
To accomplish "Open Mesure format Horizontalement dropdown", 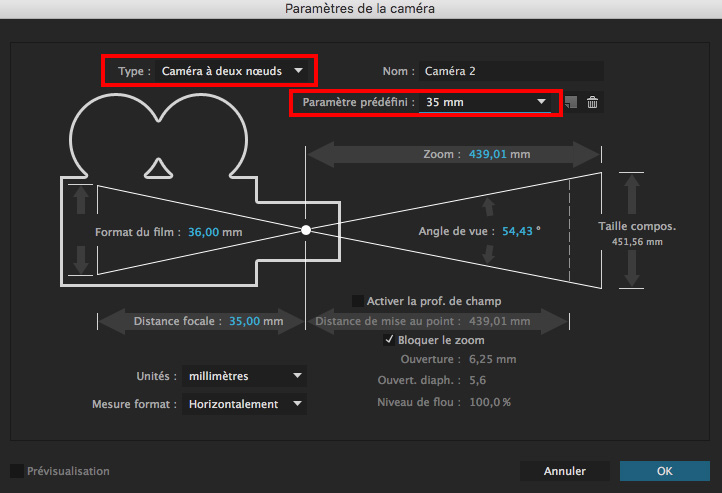I will tap(243, 404).
